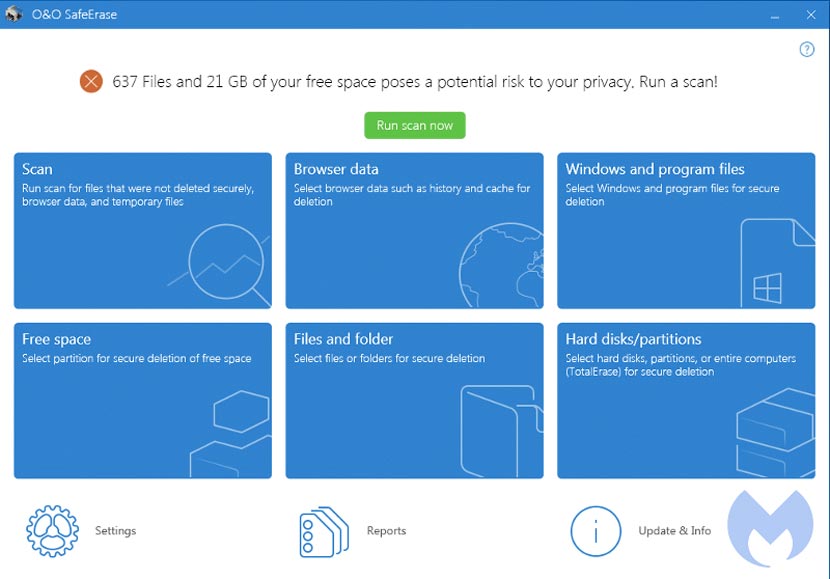
Task: Open the Reports label link
Action: 386,531
